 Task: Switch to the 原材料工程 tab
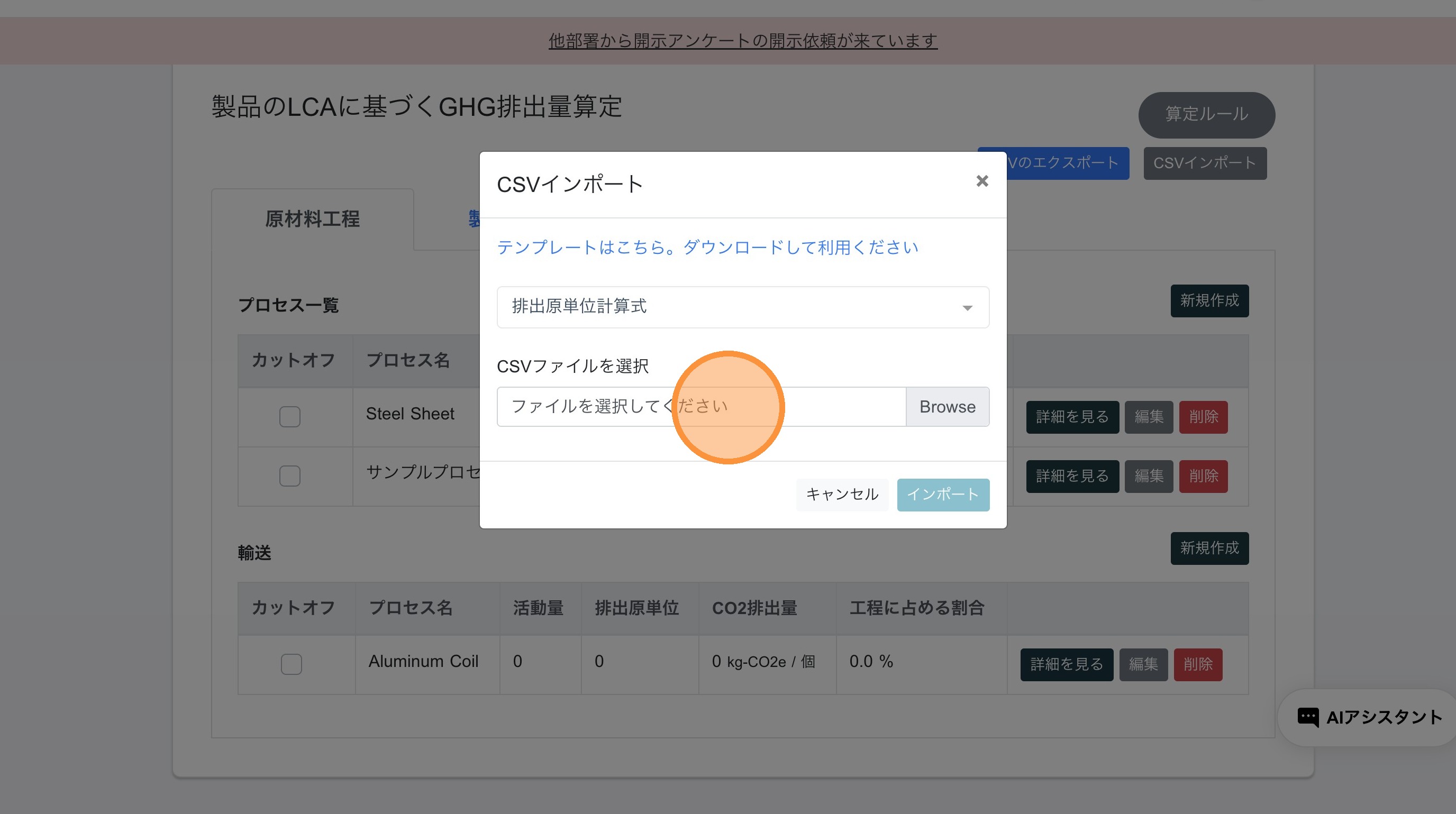coord(312,219)
